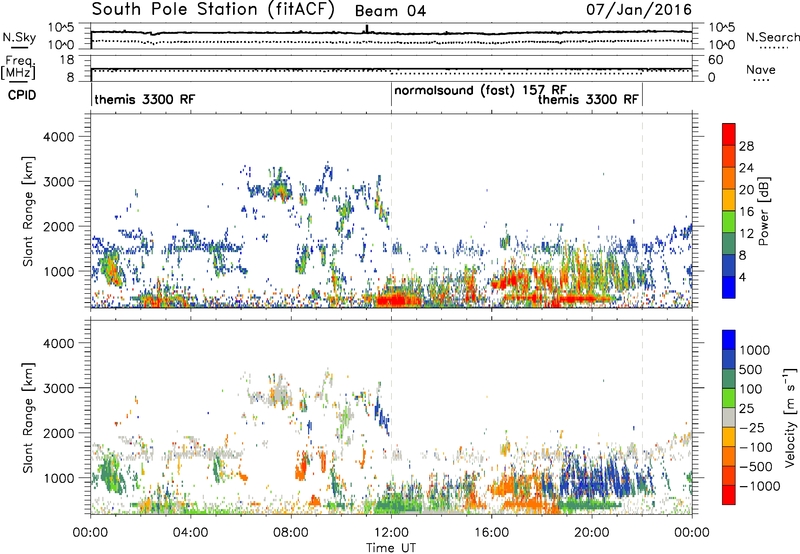Click the 'Slant Range [km]' label of power plot

(28, 211)
